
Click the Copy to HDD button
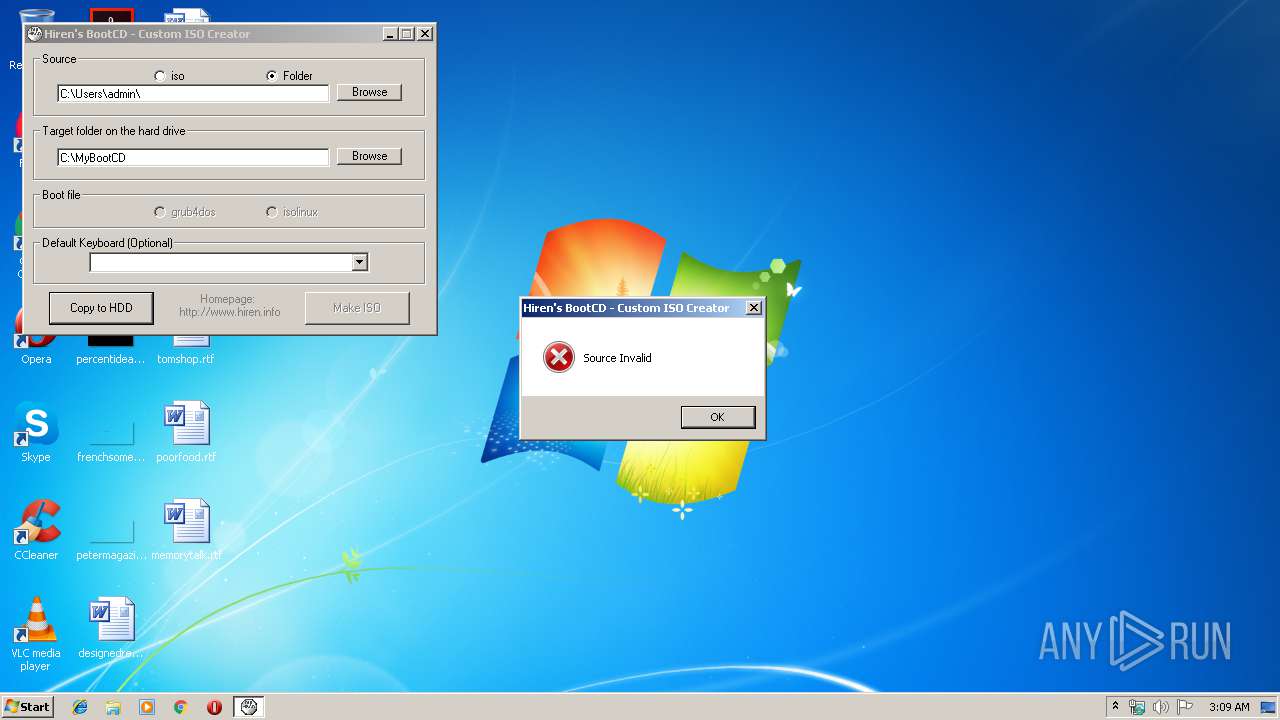tap(101, 308)
